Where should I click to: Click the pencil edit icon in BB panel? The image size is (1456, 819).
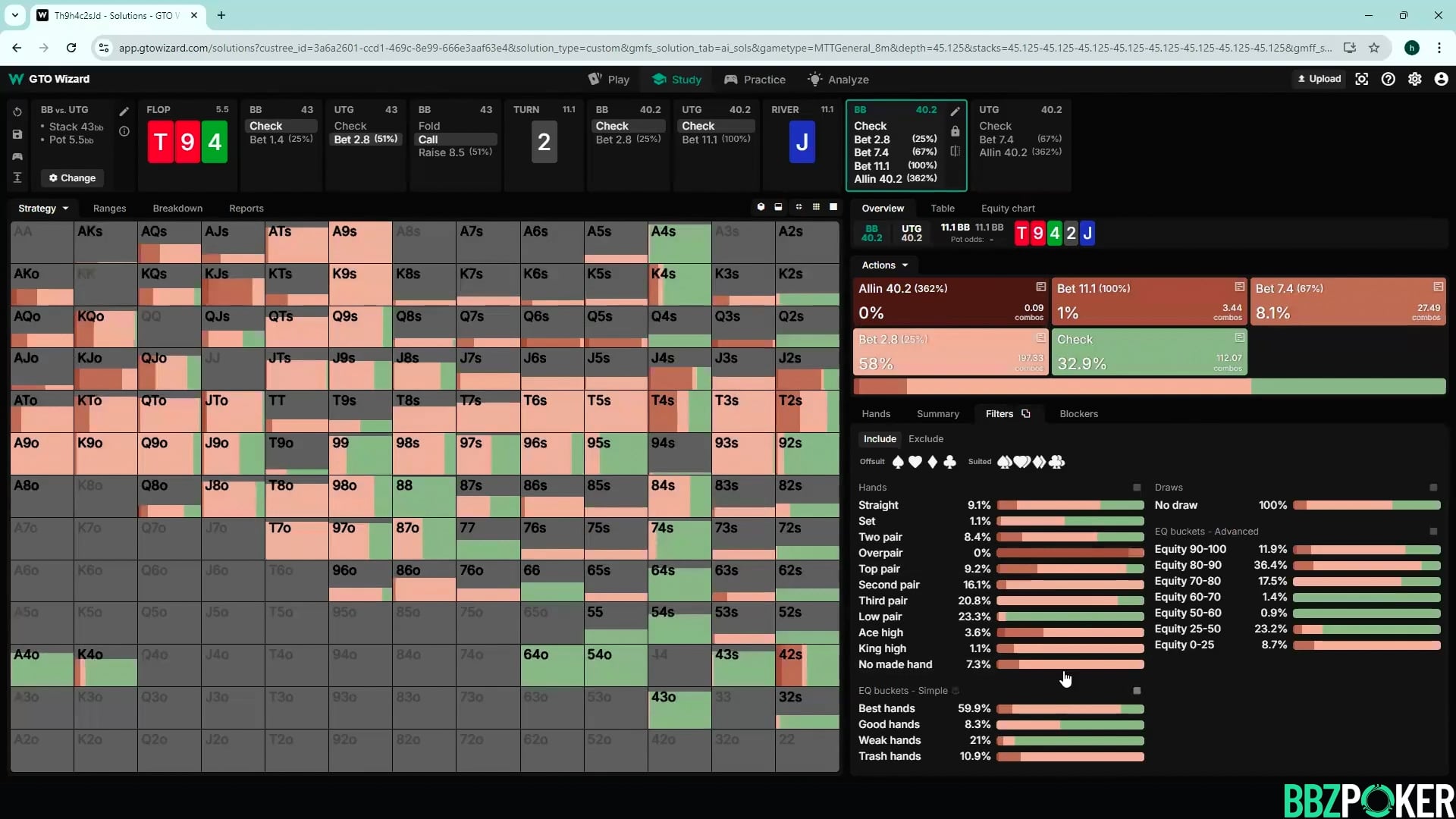pos(955,111)
